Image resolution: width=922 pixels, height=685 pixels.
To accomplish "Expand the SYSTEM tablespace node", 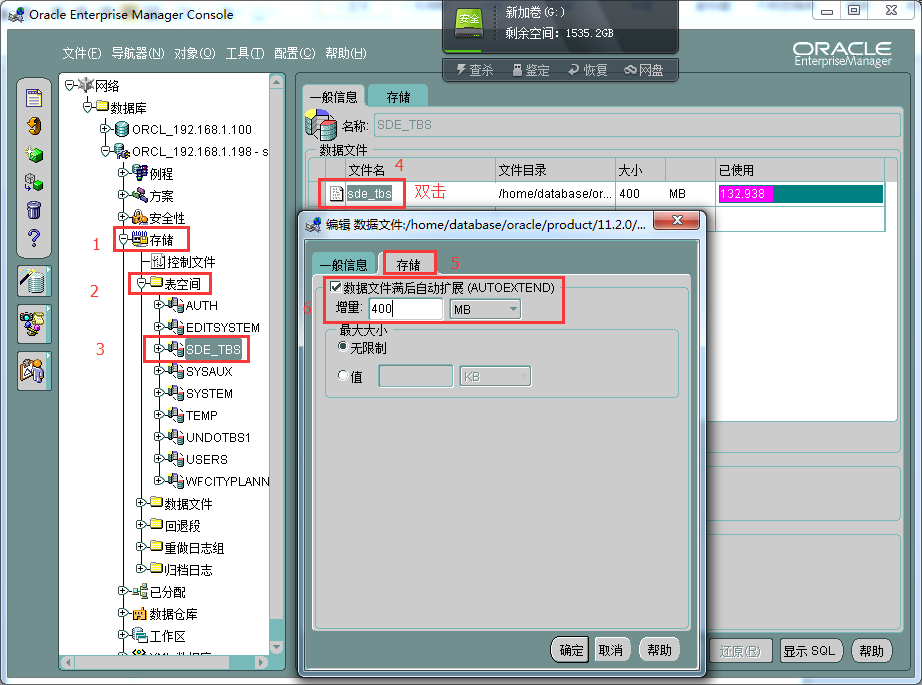I will [158, 393].
